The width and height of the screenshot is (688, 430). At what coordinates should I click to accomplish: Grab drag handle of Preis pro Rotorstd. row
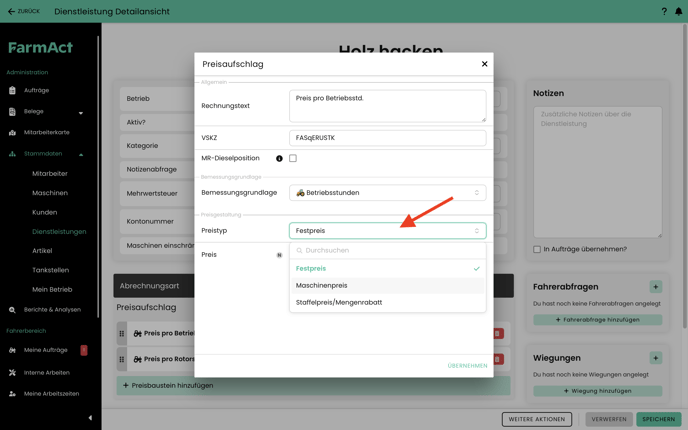[122, 359]
